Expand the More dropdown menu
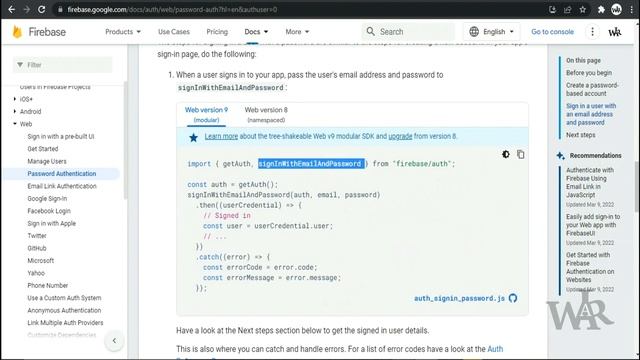 tap(297, 31)
